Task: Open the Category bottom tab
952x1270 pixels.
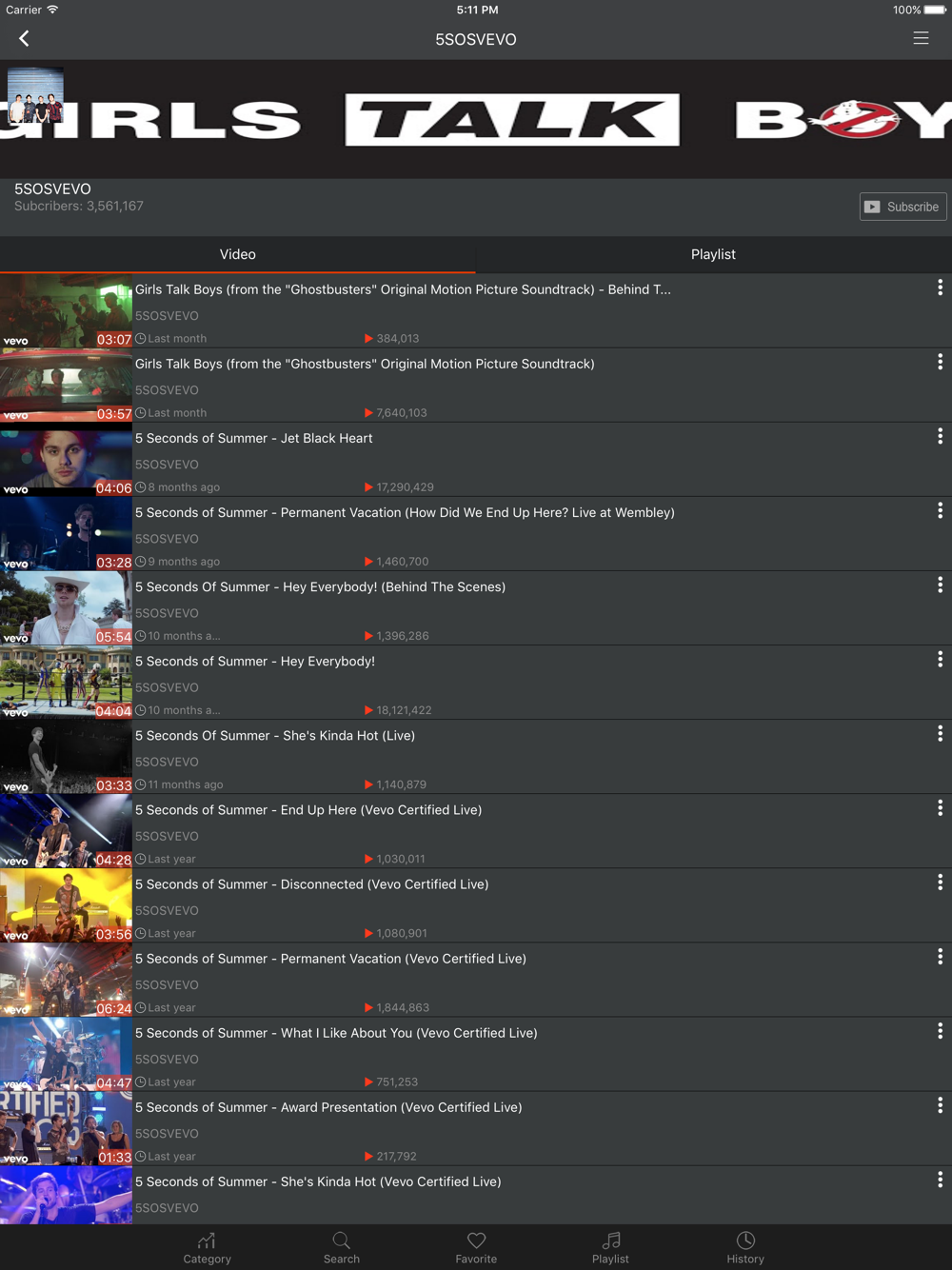Action: pyautogui.click(x=207, y=1247)
